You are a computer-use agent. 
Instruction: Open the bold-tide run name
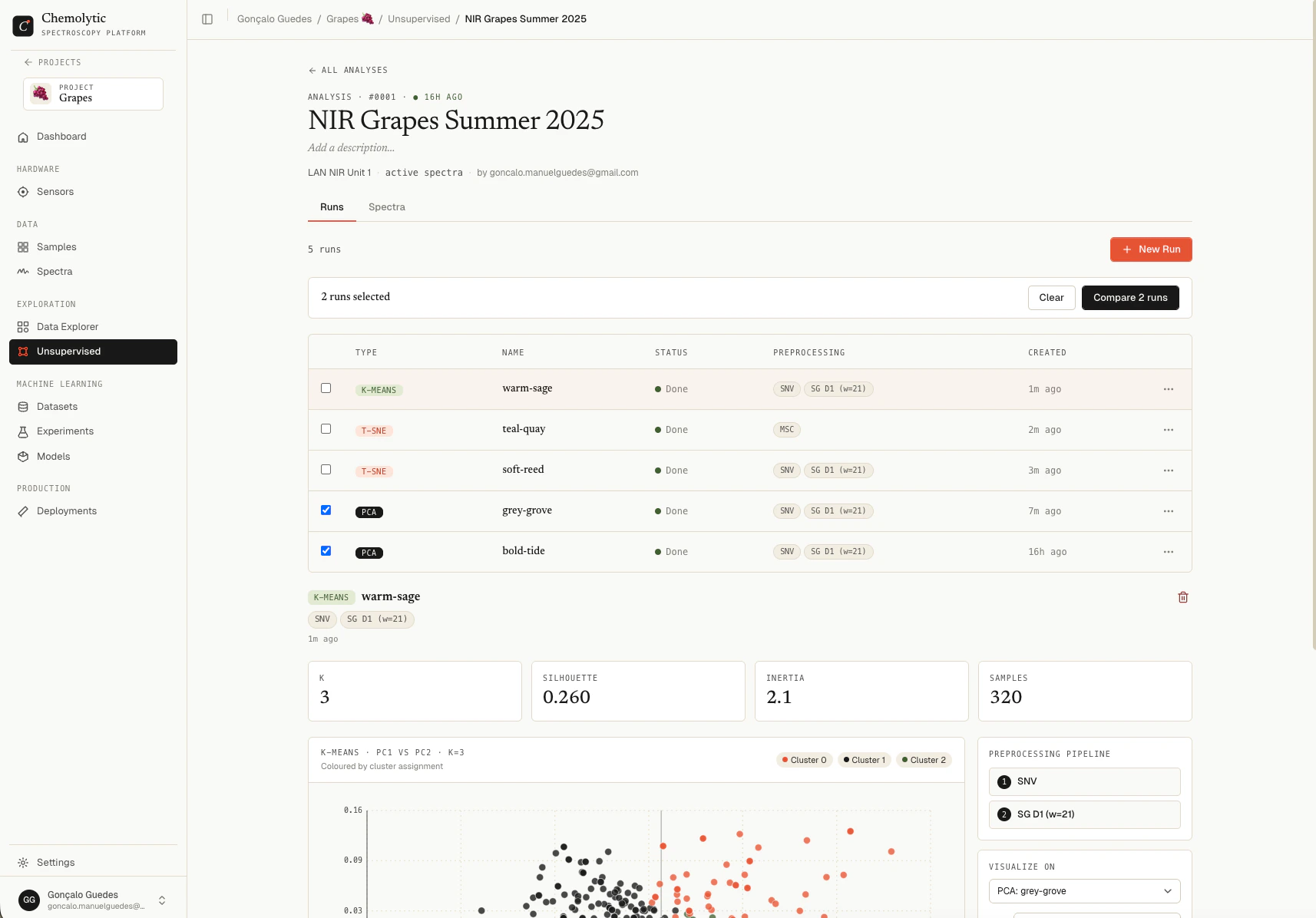(x=524, y=551)
